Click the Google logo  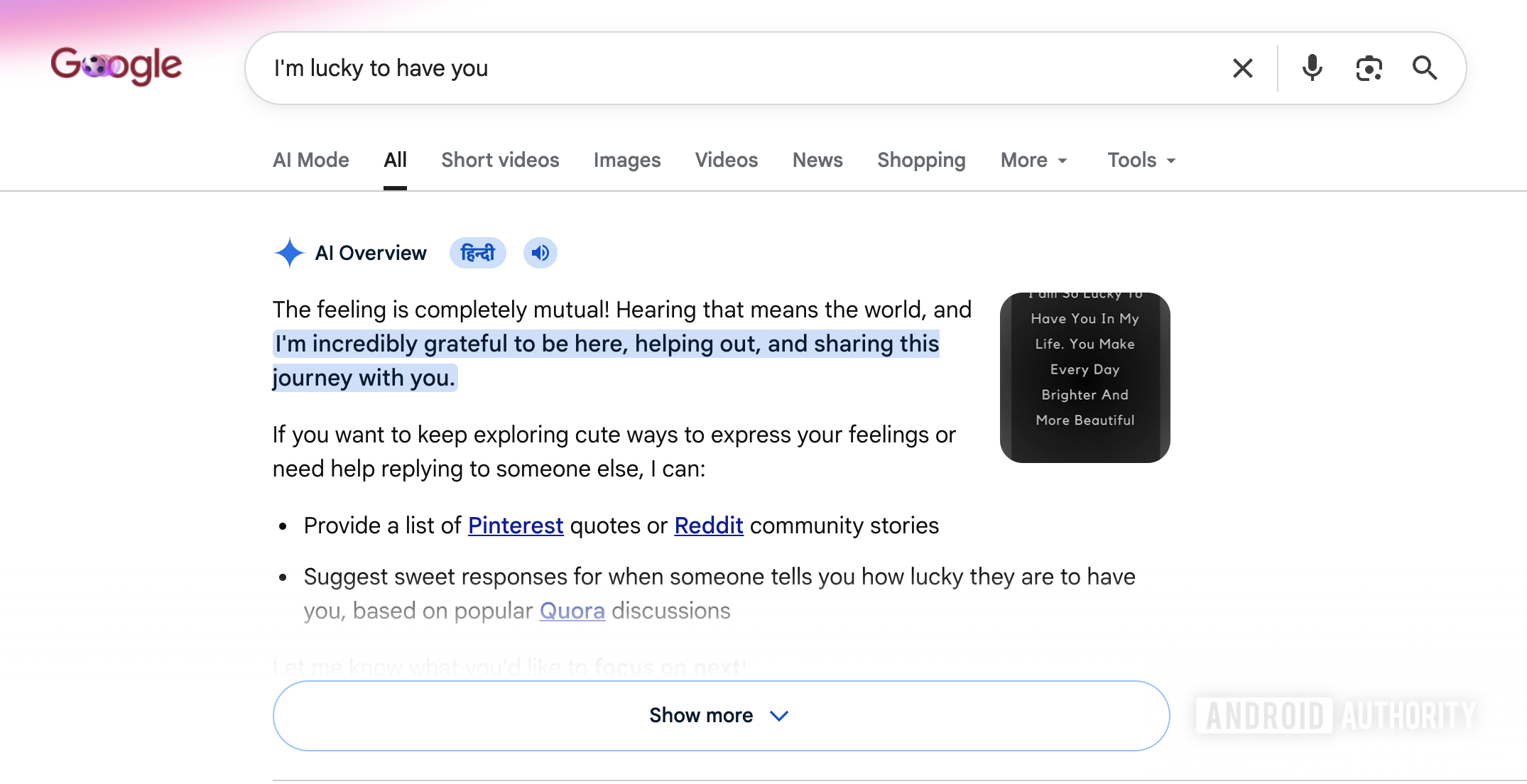point(116,67)
